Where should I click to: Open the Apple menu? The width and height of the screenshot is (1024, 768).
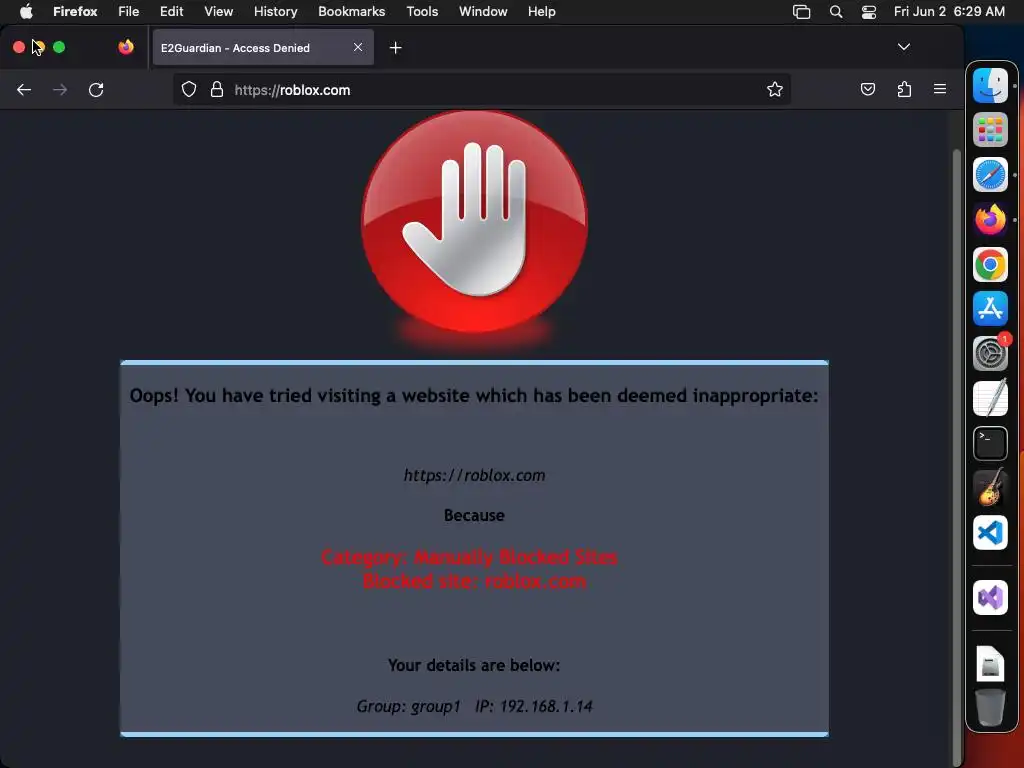(x=26, y=11)
